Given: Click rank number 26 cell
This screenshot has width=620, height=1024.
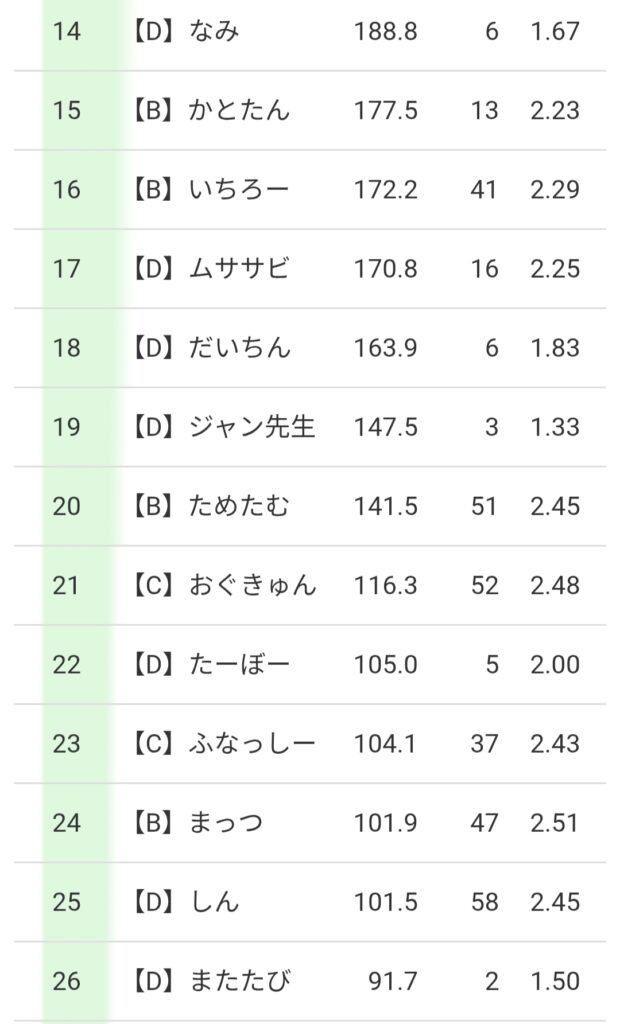Looking at the screenshot, I should pyautogui.click(x=67, y=981).
